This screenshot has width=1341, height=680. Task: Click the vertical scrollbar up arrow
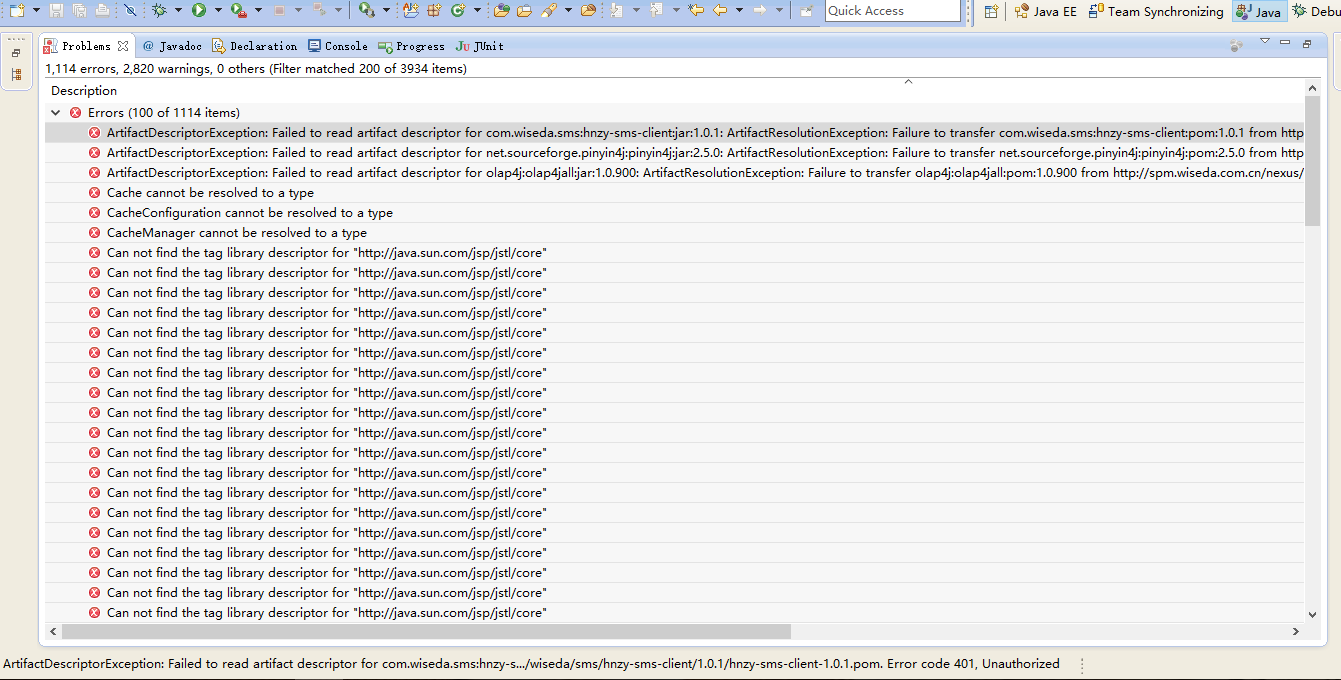[x=1313, y=90]
